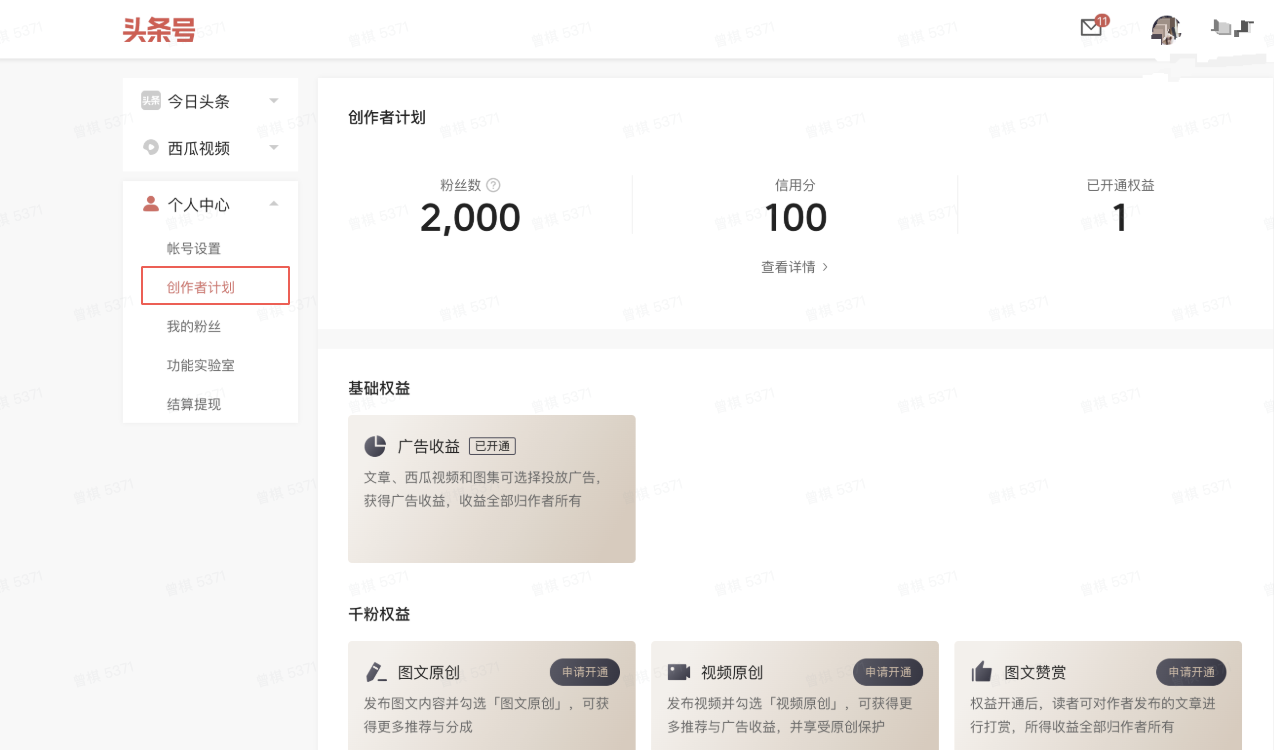Screen dimensions: 1274x750
Task: Click the 基础权益 section heading
Action: coord(379,388)
